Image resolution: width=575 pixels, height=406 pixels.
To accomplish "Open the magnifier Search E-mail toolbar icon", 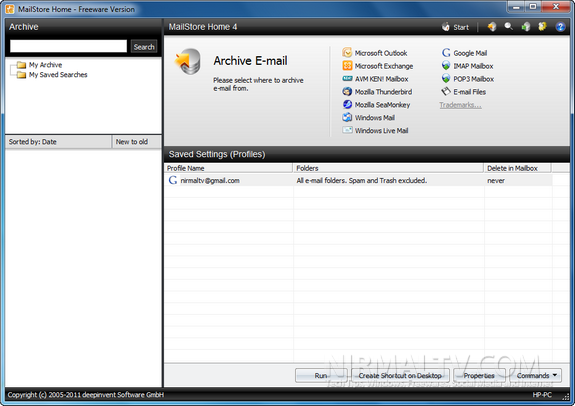I will [508, 26].
